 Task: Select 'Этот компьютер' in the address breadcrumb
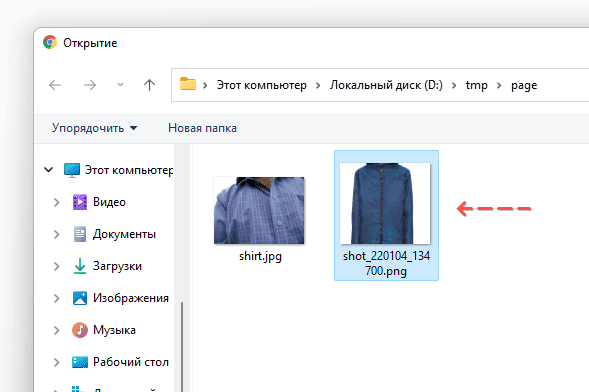pyautogui.click(x=261, y=85)
